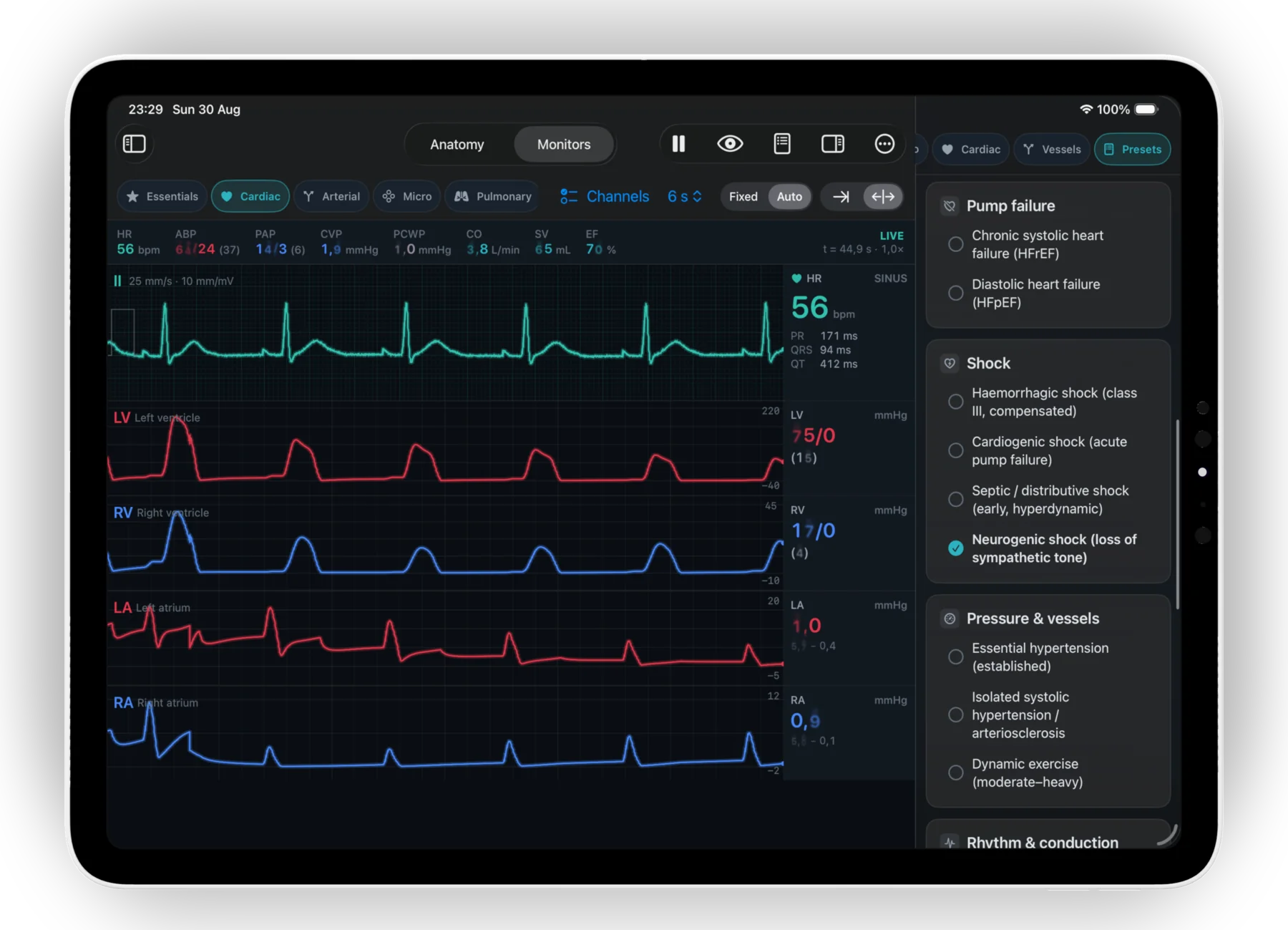Click the Pressure & vessels section icon
The width and height of the screenshot is (1288, 930).
950,619
